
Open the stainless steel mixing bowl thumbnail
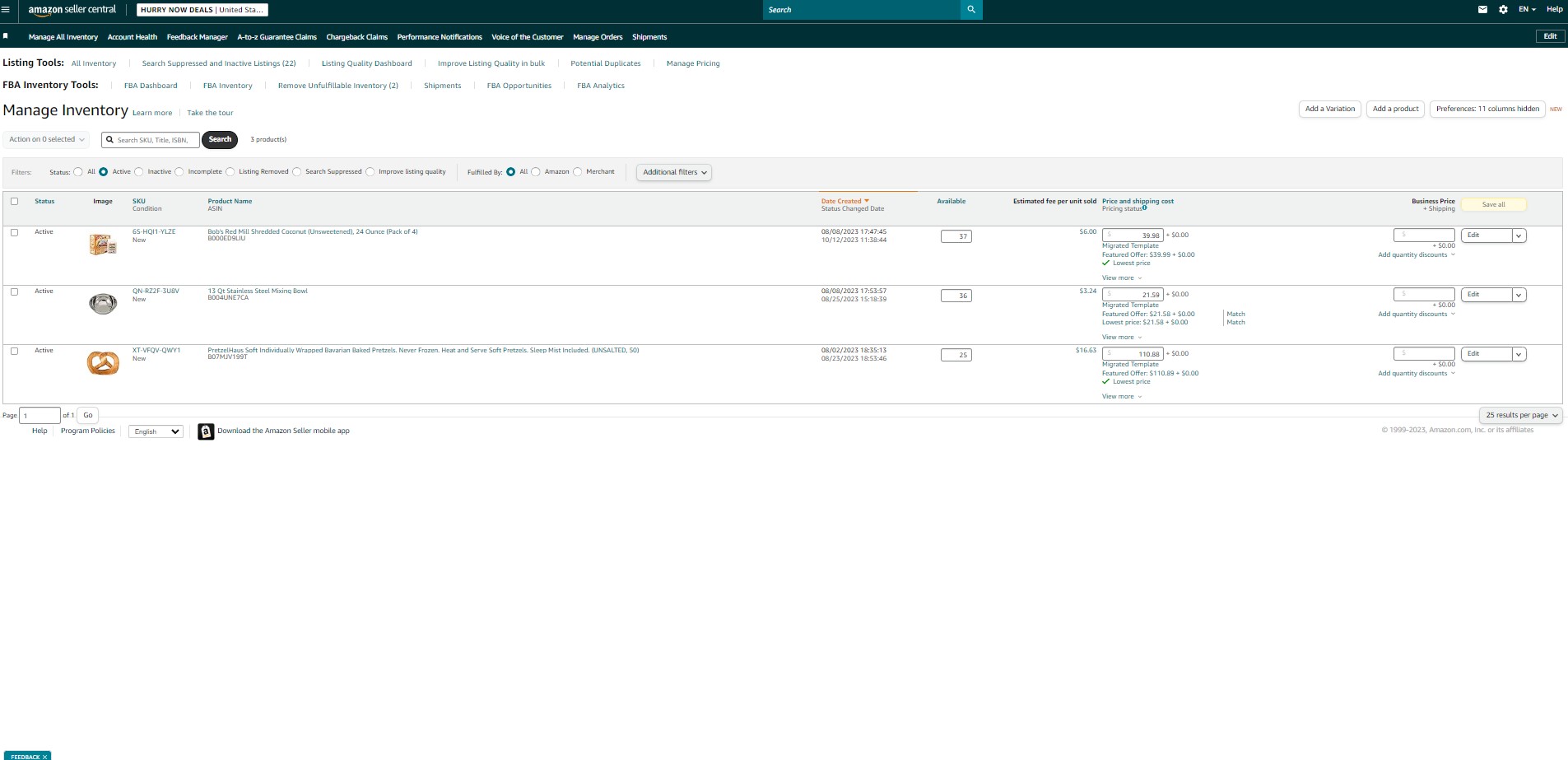[x=103, y=304]
